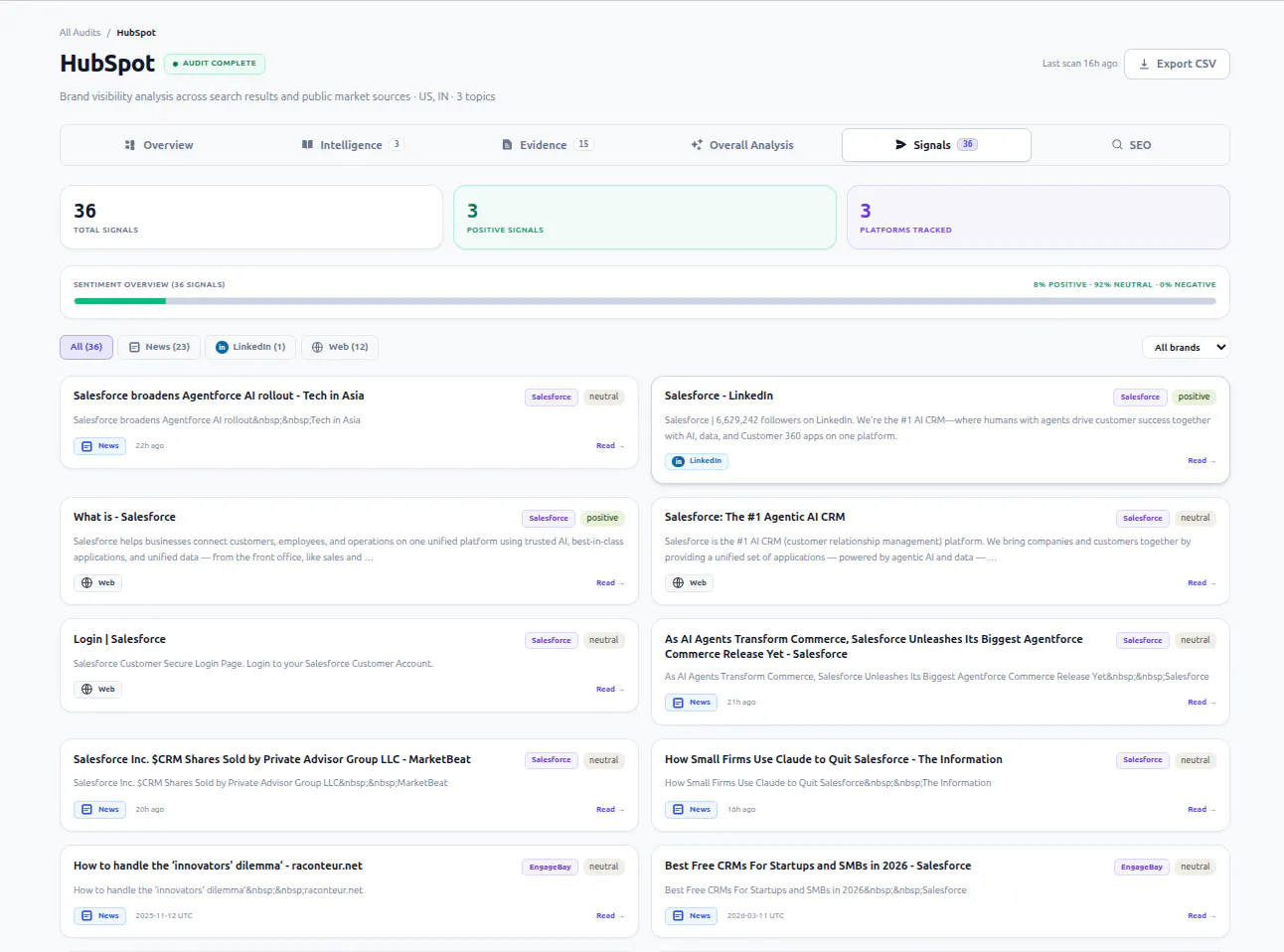Go to Overall Analysis tab
This screenshot has width=1284, height=952.
(x=741, y=145)
